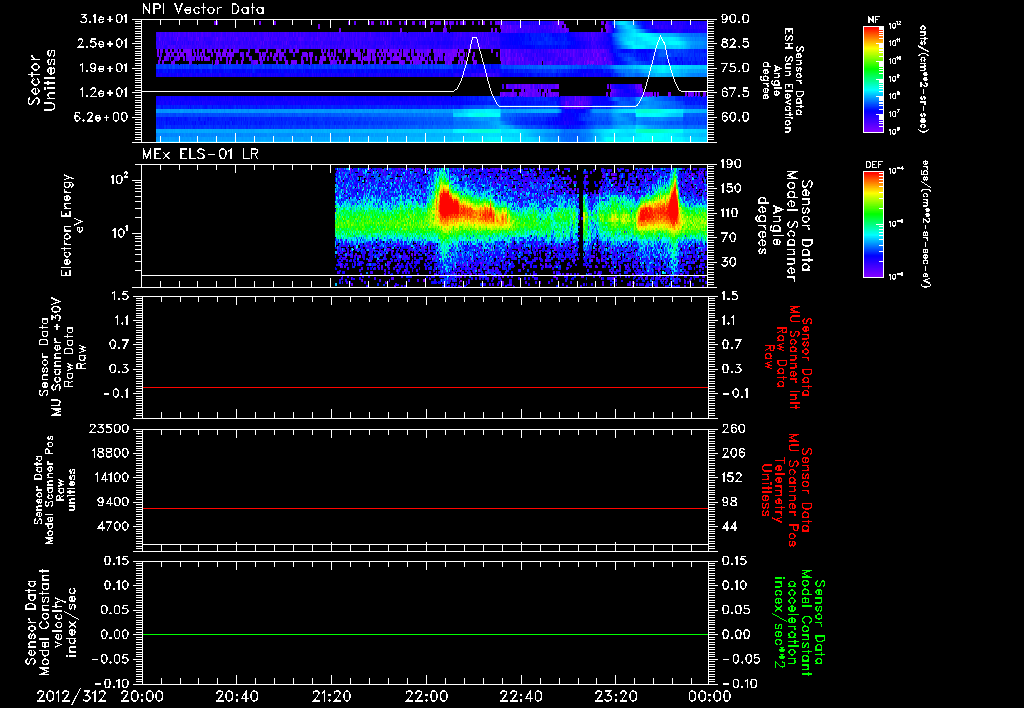Click the "150" scanner angle tick value

tap(731, 188)
